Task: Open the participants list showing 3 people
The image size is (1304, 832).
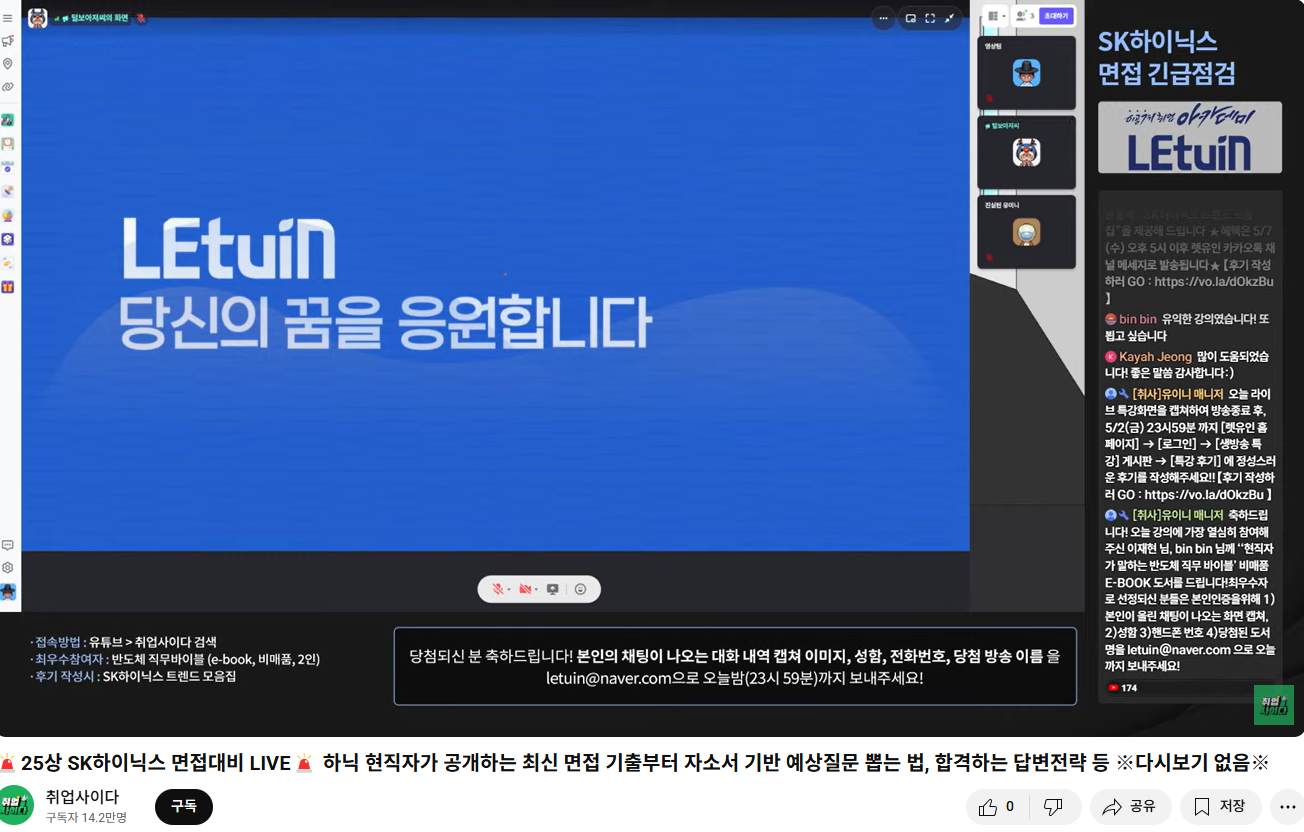Action: tap(1024, 16)
